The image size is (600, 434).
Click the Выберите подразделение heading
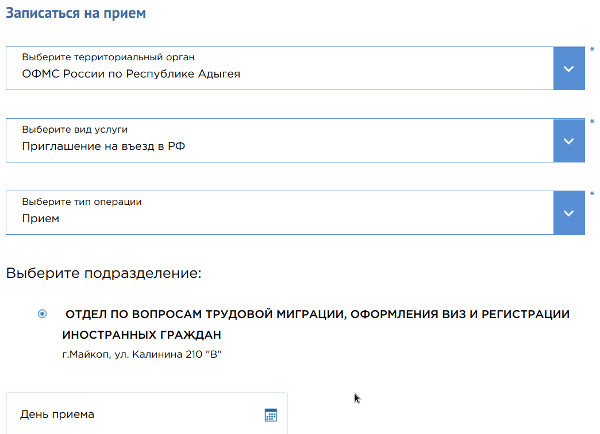point(104,273)
